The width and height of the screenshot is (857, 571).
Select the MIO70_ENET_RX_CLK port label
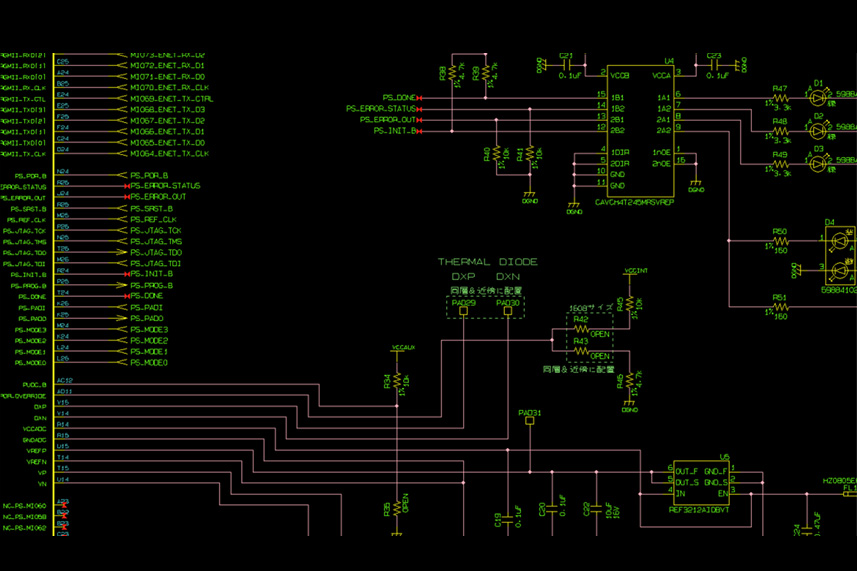169,87
